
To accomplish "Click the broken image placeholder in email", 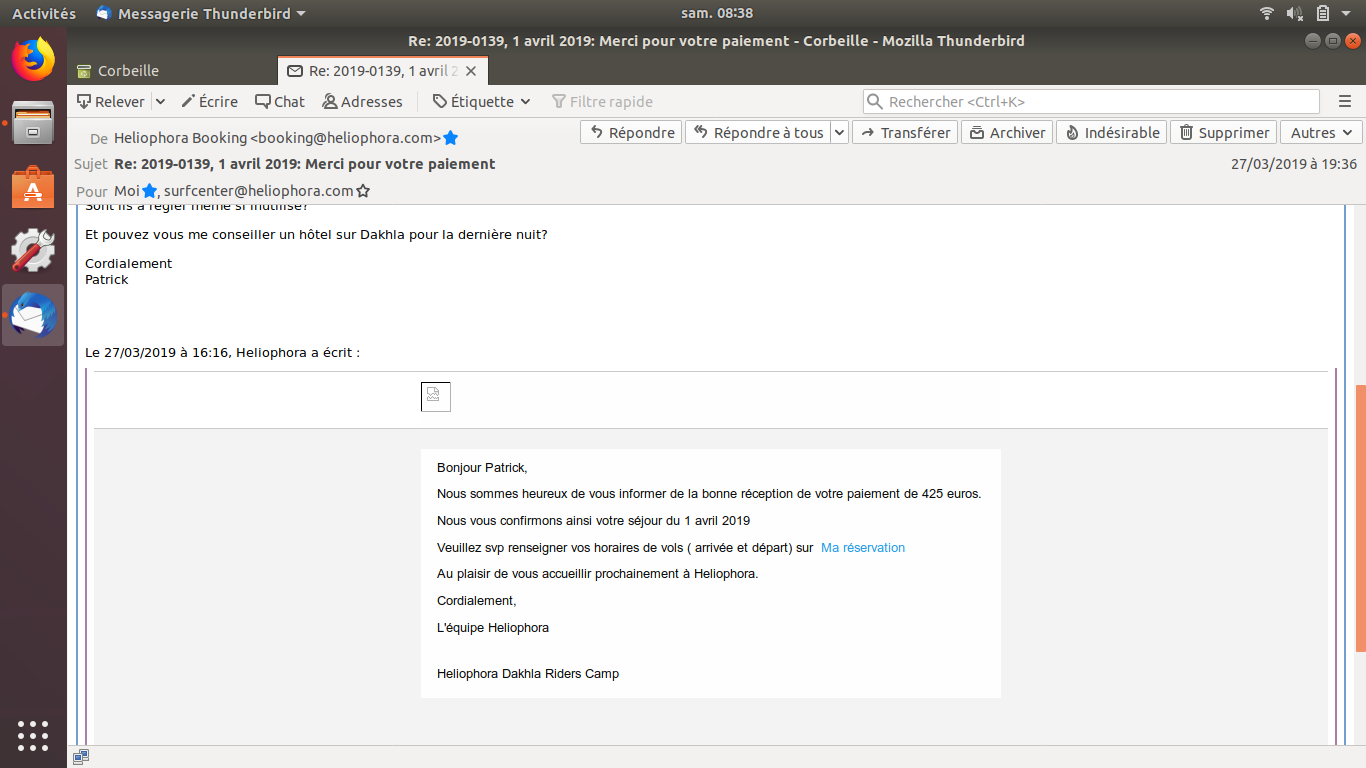I will click(436, 396).
